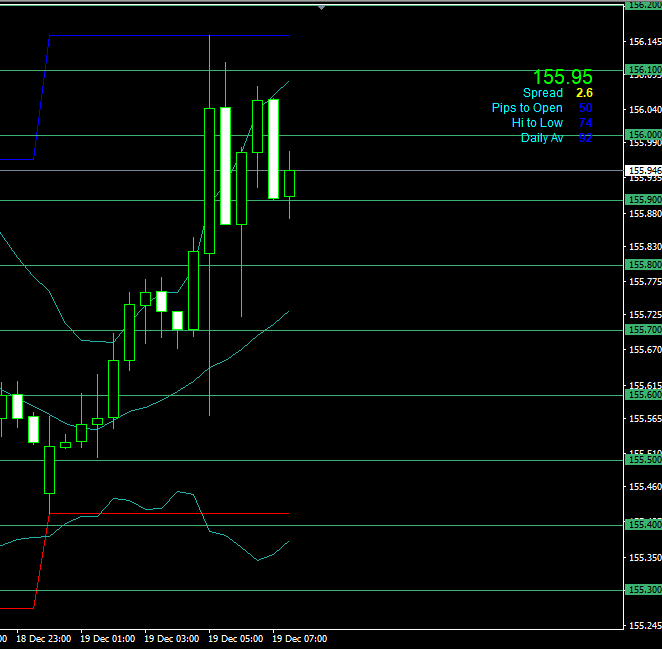The image size is (662, 649).
Task: Click the 155.900 level price tag
Action: coord(642,200)
